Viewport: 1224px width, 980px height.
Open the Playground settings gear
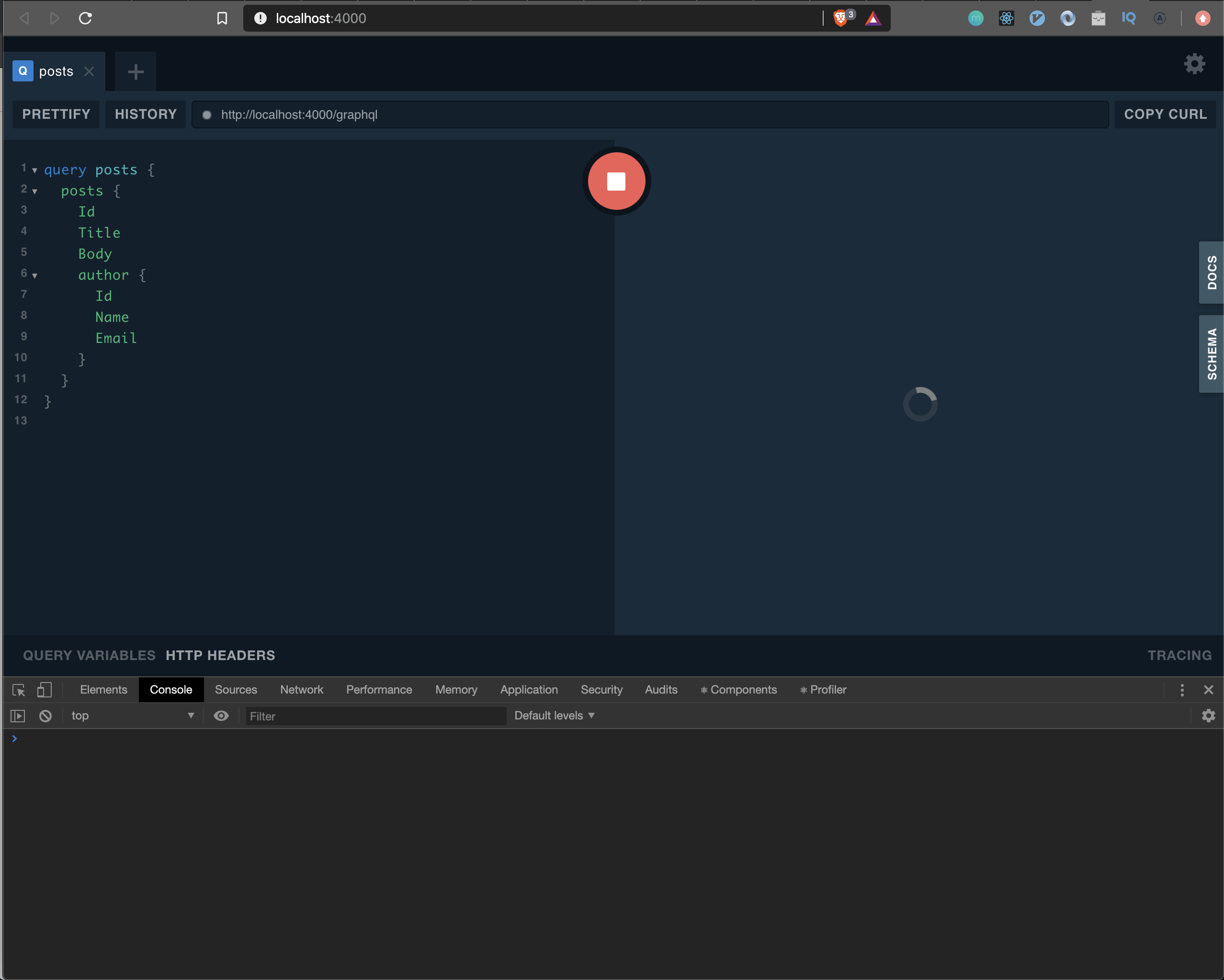(x=1194, y=64)
